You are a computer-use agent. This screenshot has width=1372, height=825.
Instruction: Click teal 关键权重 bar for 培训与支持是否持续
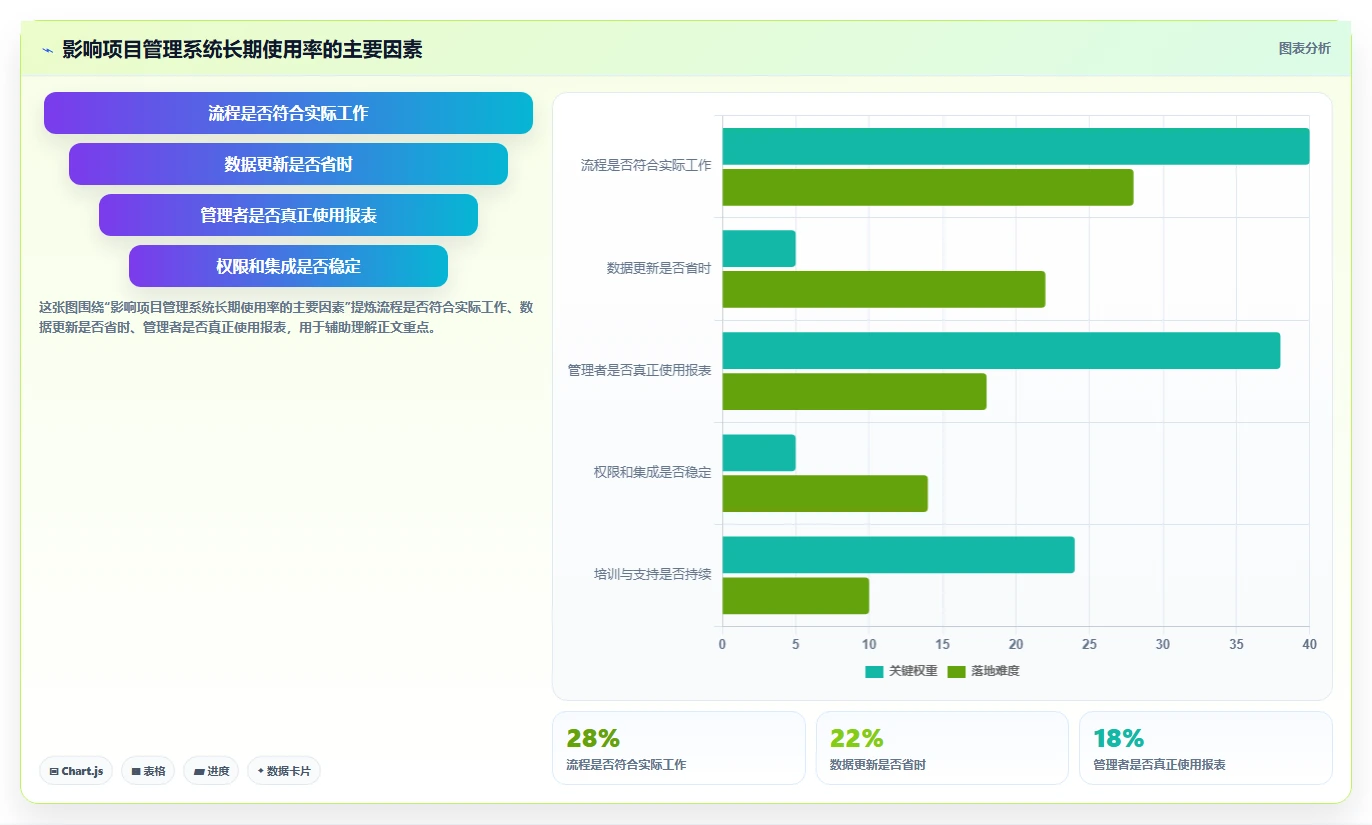tap(899, 555)
